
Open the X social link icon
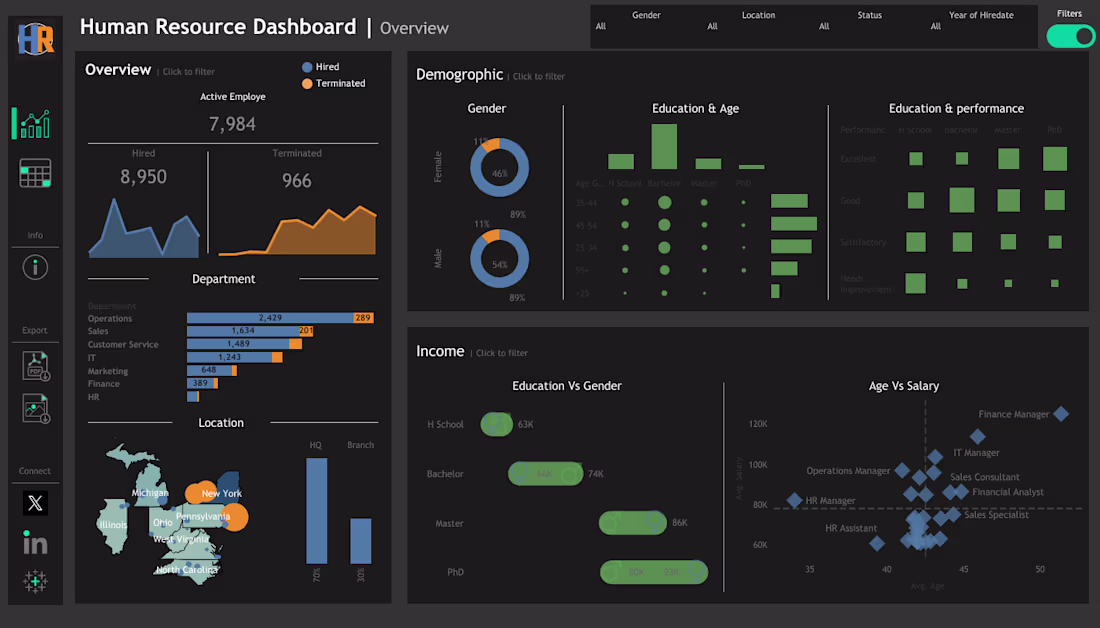(35, 502)
